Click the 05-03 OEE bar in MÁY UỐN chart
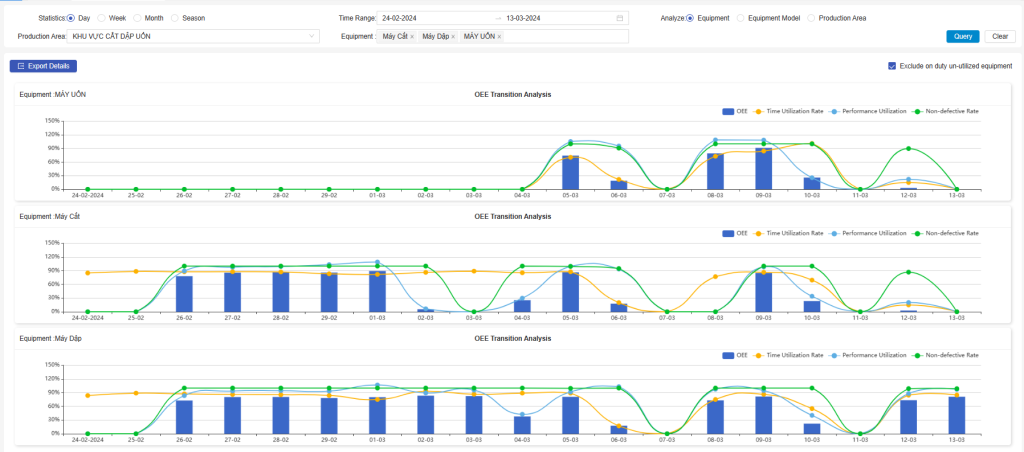This screenshot has height=452, width=1024. (570, 172)
